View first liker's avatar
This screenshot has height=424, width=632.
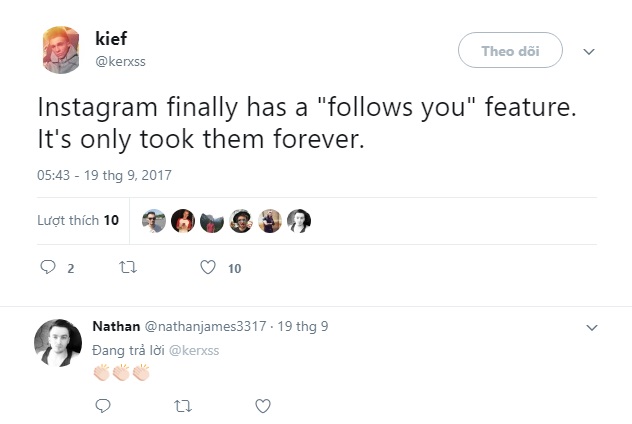click(153, 221)
